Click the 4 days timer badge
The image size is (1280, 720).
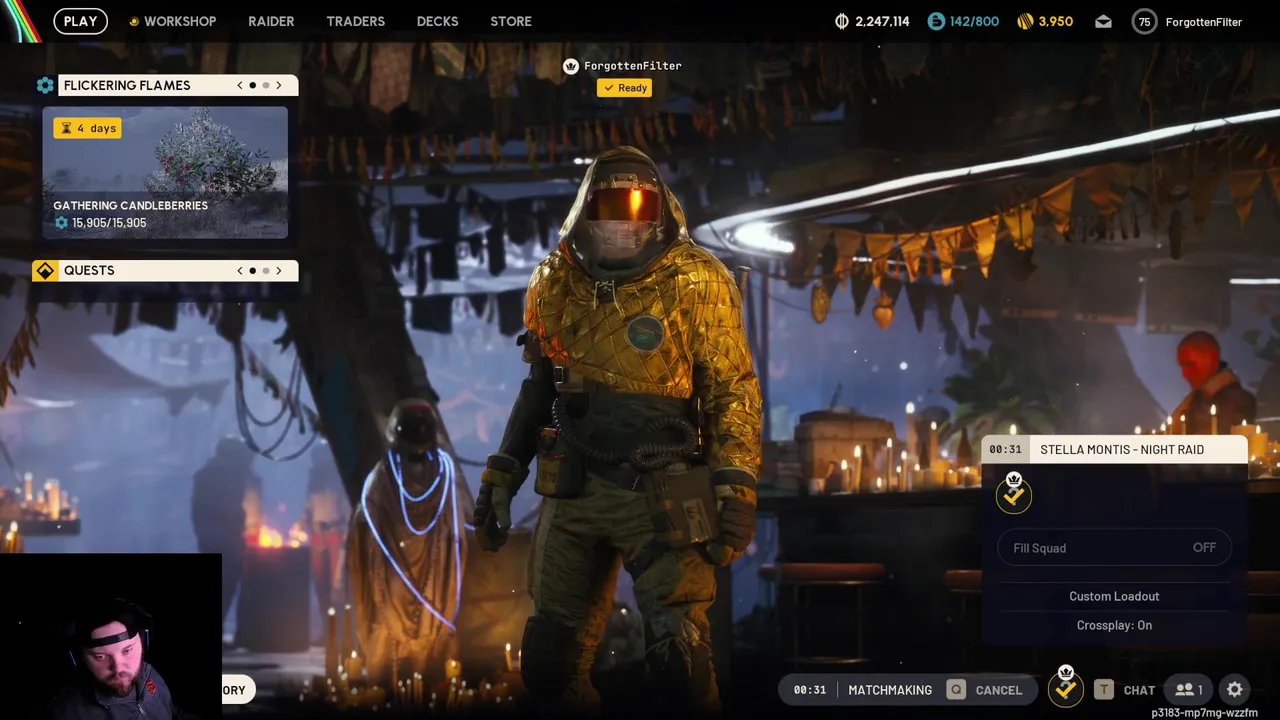[x=88, y=128]
